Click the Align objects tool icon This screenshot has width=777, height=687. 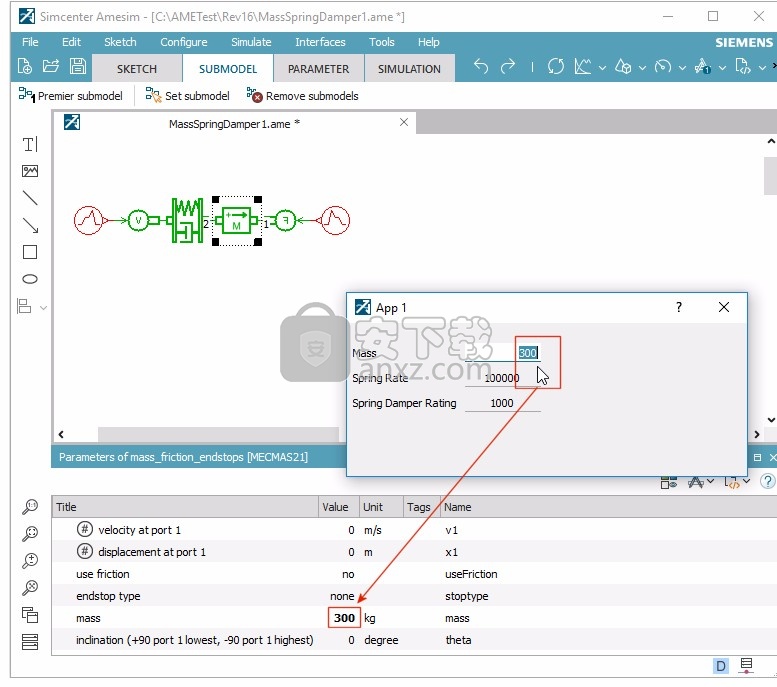[24, 306]
